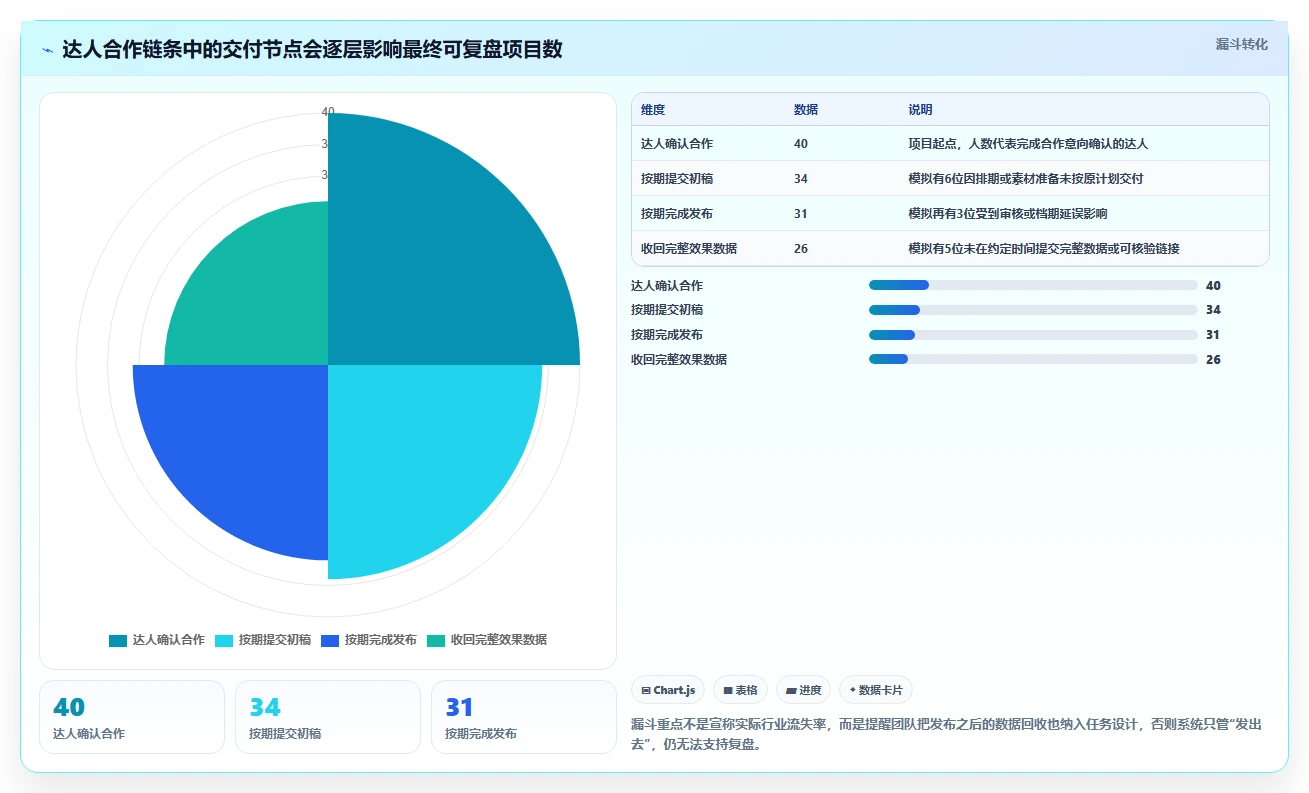Click the 数据 column header

pos(806,110)
